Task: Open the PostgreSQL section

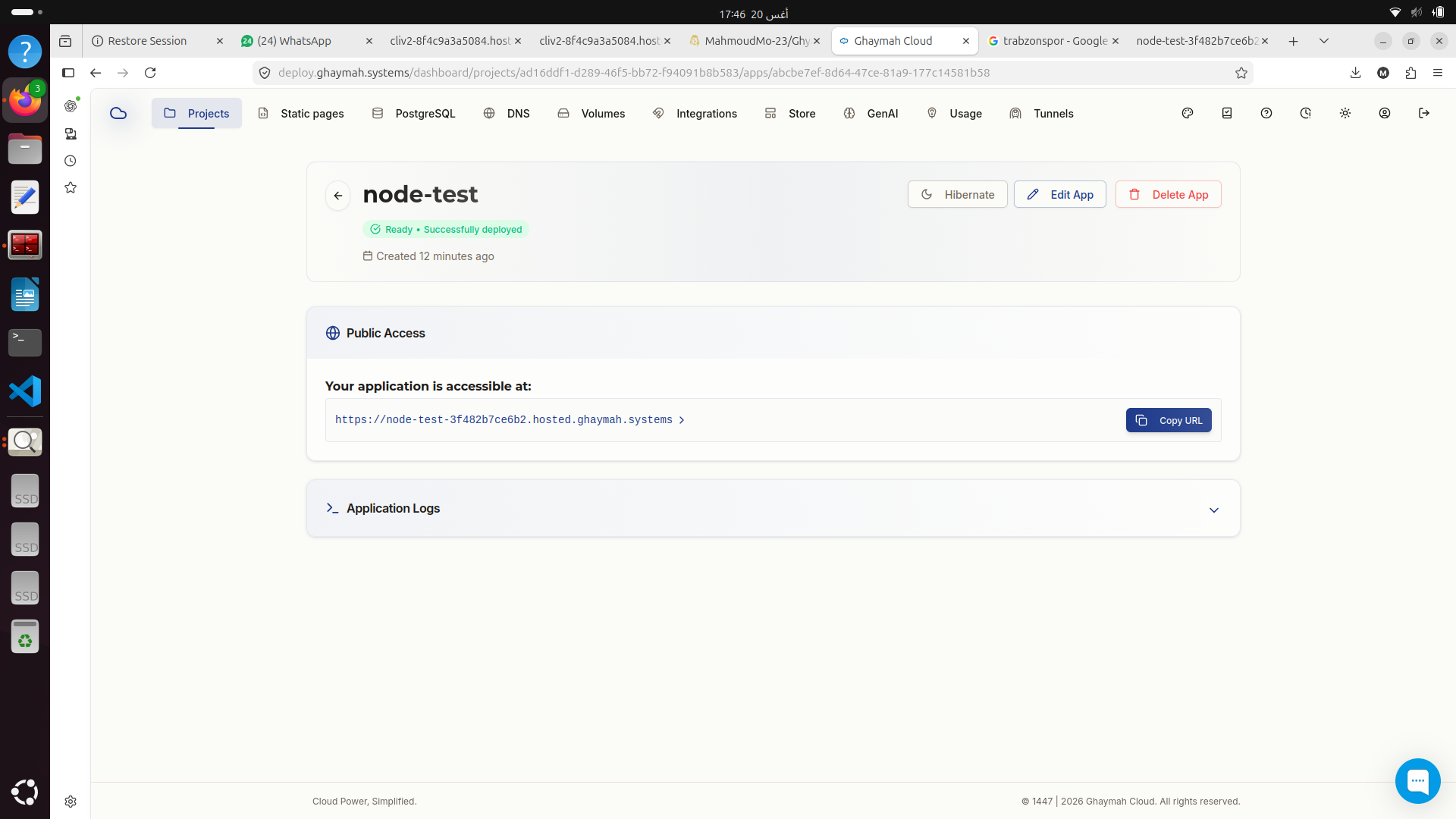Action: pyautogui.click(x=413, y=114)
